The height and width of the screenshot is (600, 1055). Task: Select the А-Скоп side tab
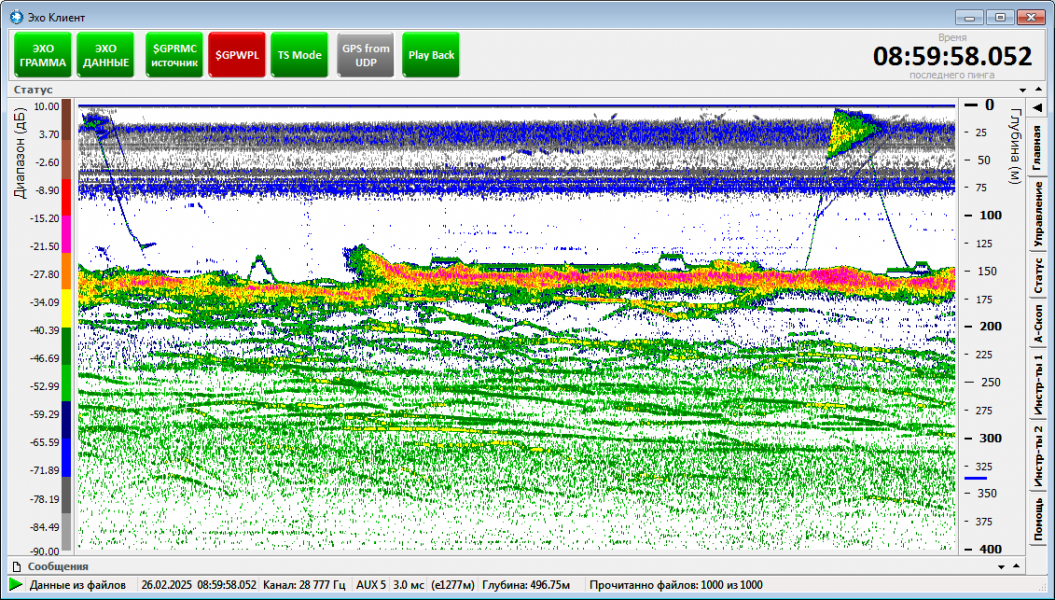1037,323
